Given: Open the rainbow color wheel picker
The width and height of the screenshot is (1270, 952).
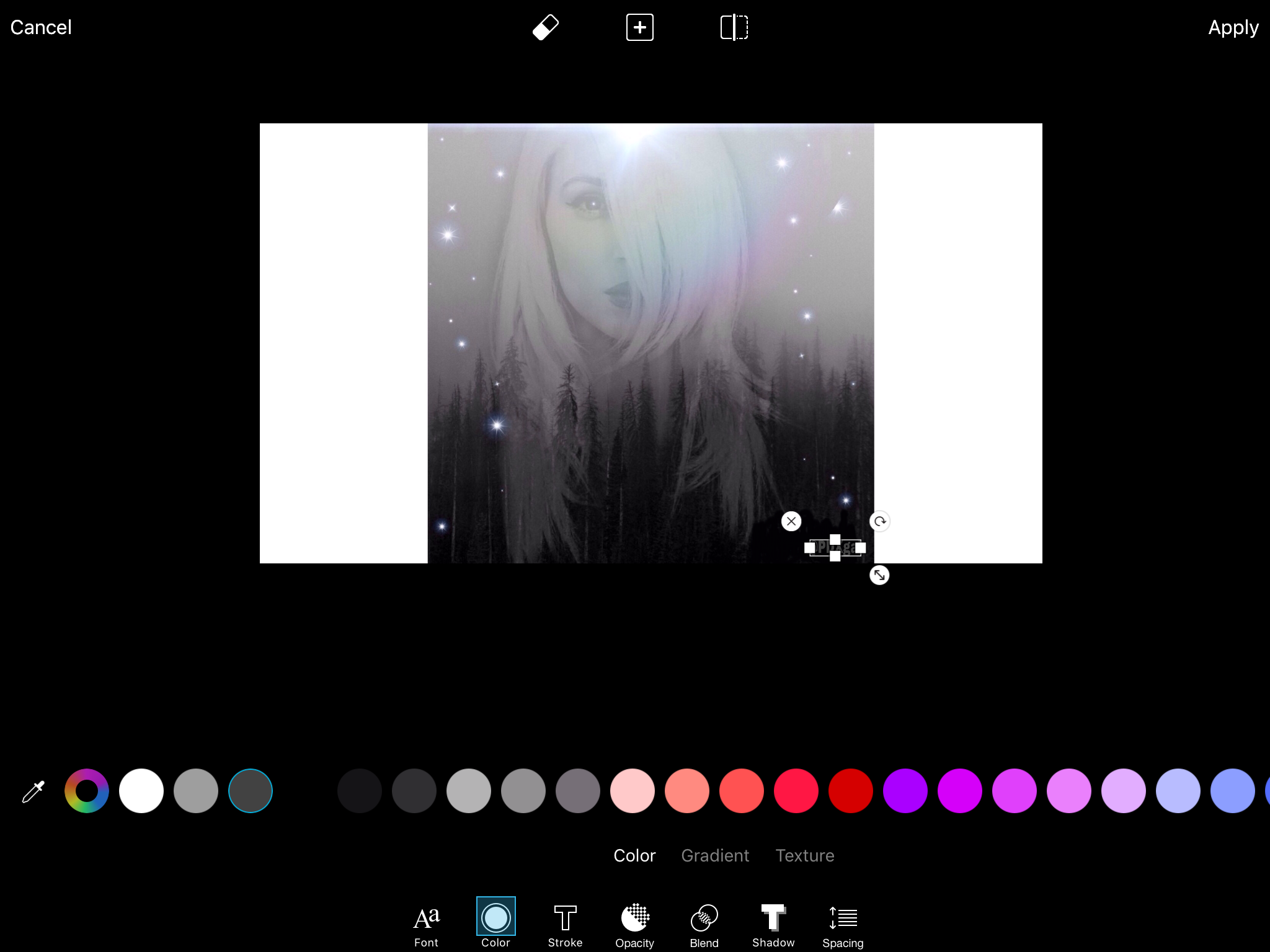Looking at the screenshot, I should click(87, 791).
